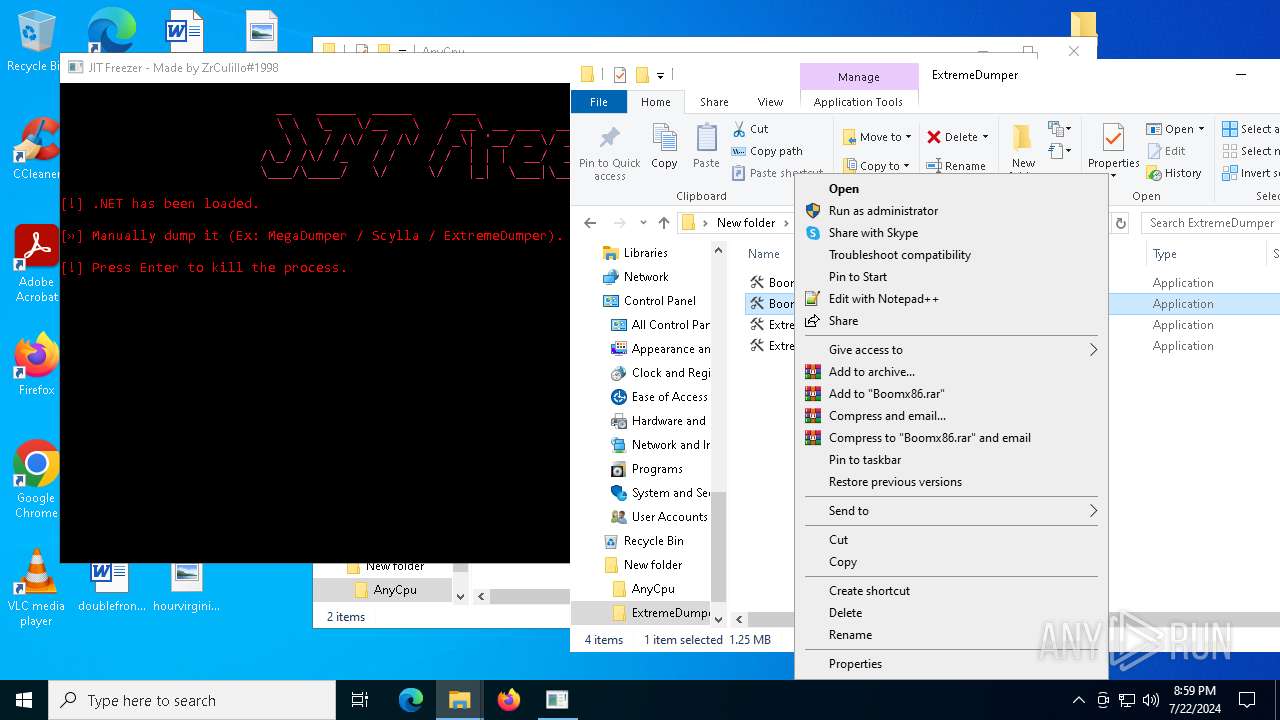
Task: Click the Paste ribbon icon
Action: (706, 146)
